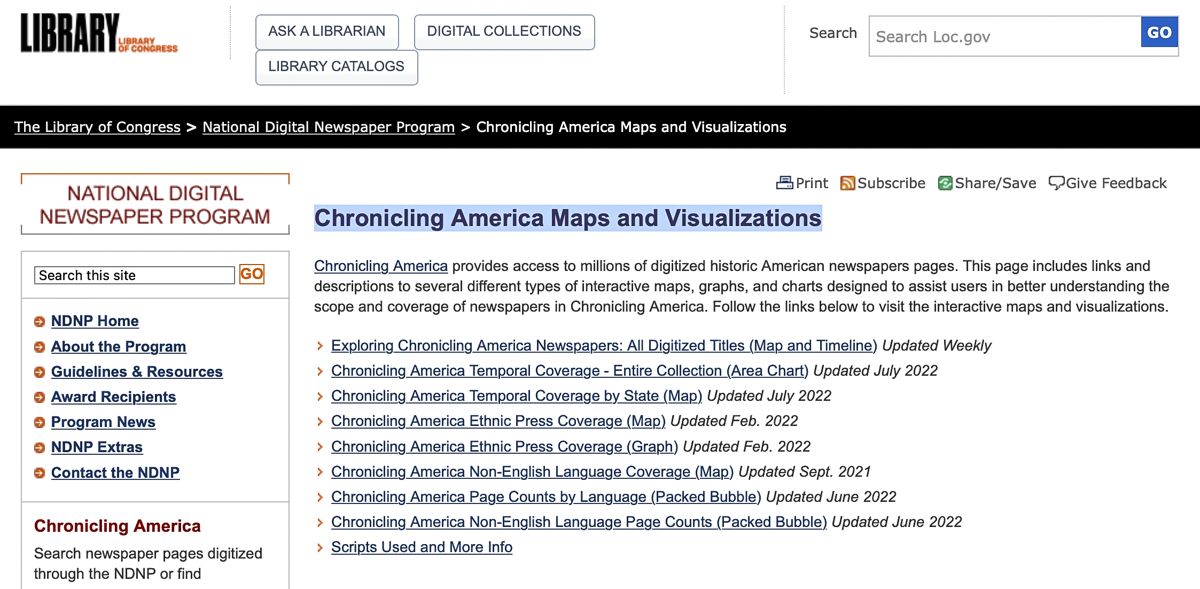1200x589 pixels.
Task: Open Page Counts by Language Packed Bubble
Action: 546,496
